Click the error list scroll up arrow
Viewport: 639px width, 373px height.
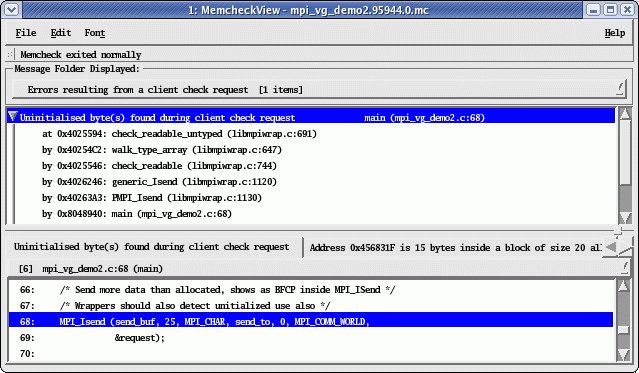[x=625, y=113]
